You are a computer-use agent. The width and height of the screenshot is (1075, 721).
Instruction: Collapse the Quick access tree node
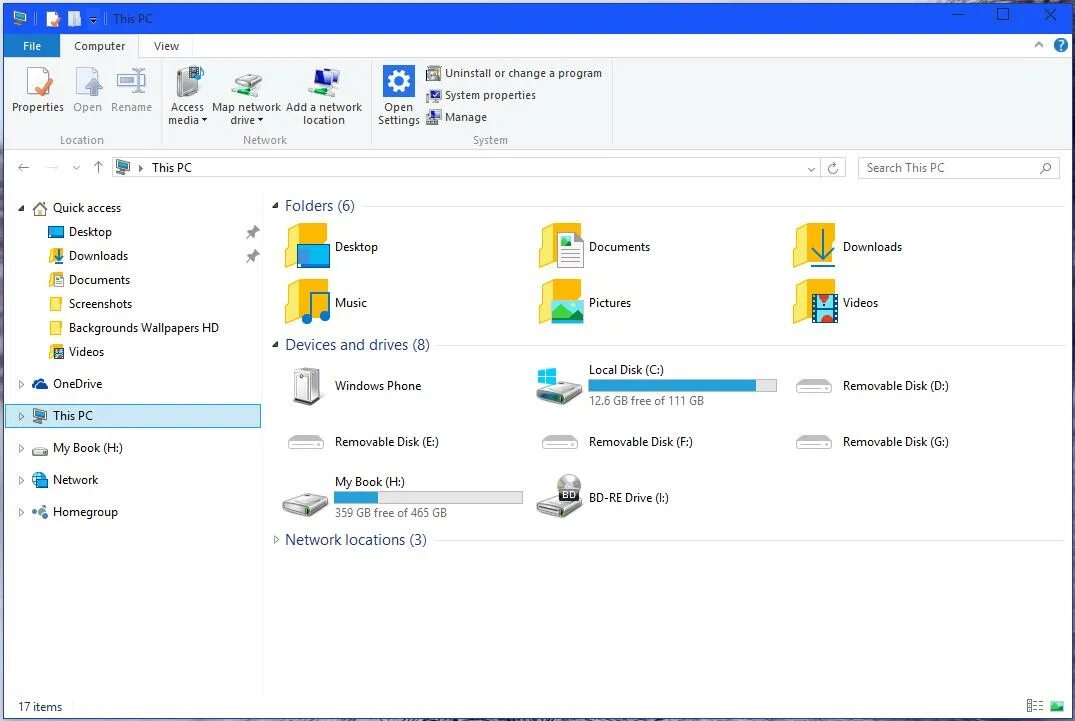pos(21,208)
